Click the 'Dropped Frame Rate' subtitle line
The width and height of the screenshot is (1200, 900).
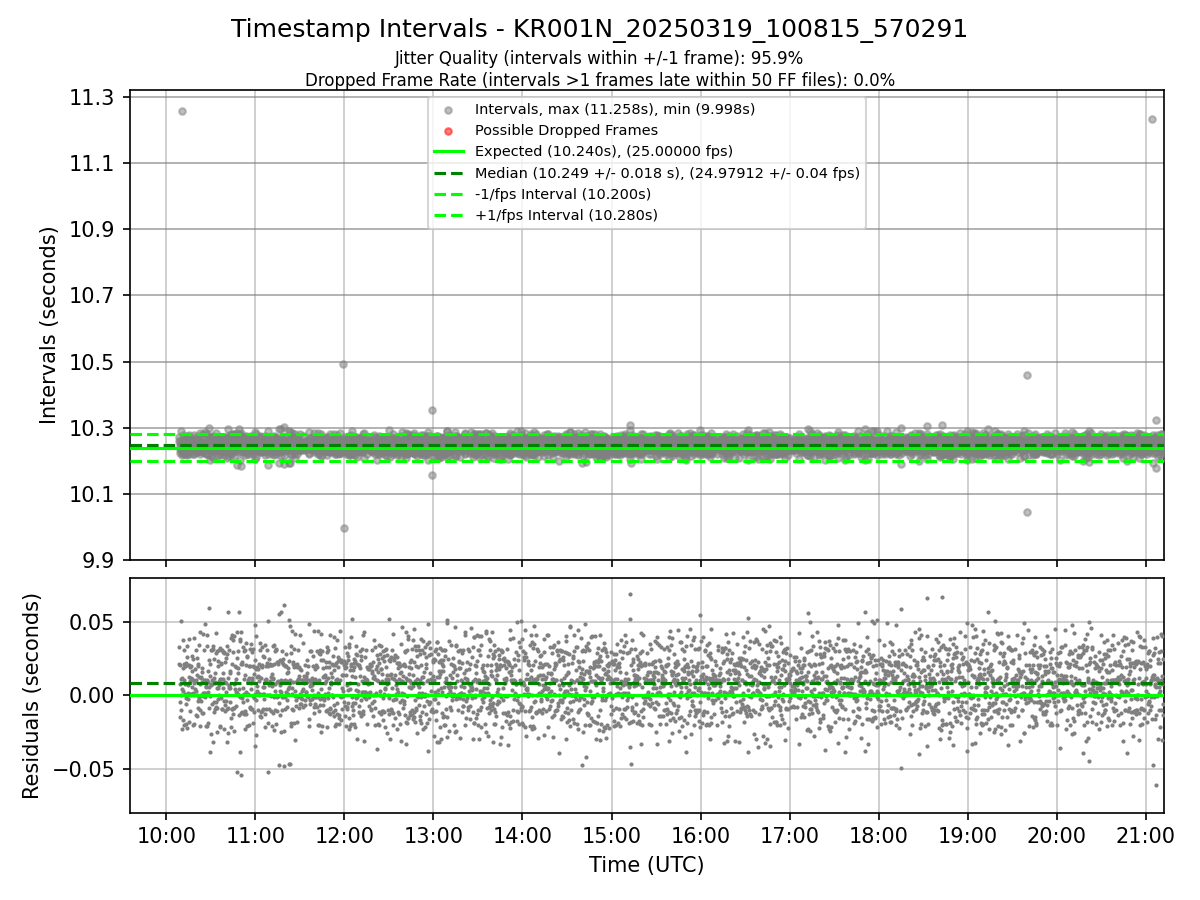tap(599, 80)
